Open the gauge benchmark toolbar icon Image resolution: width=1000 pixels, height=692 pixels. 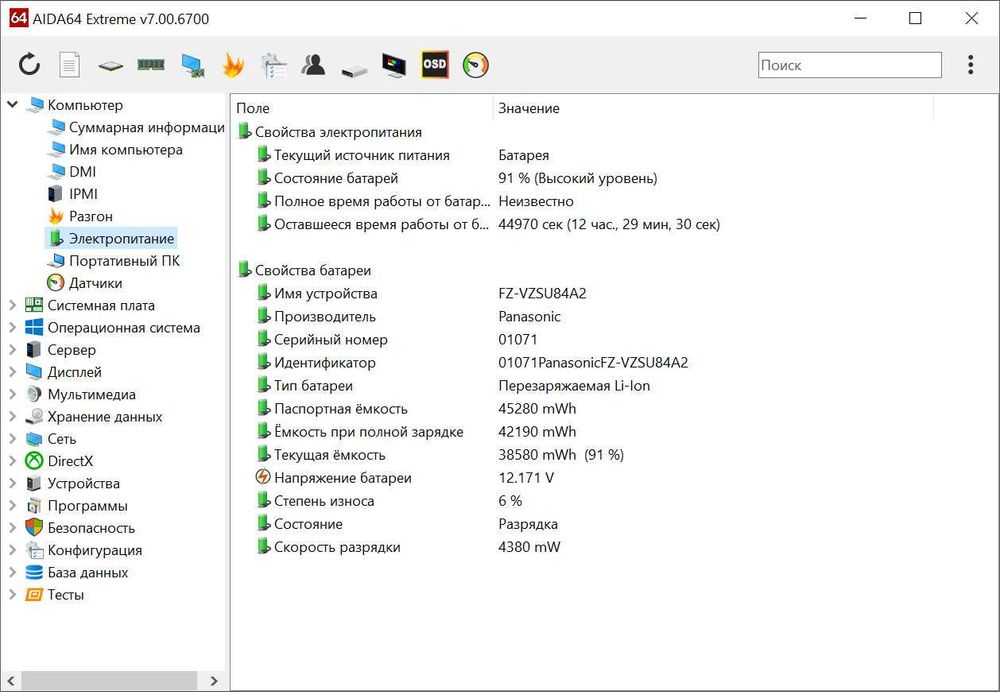(475, 65)
